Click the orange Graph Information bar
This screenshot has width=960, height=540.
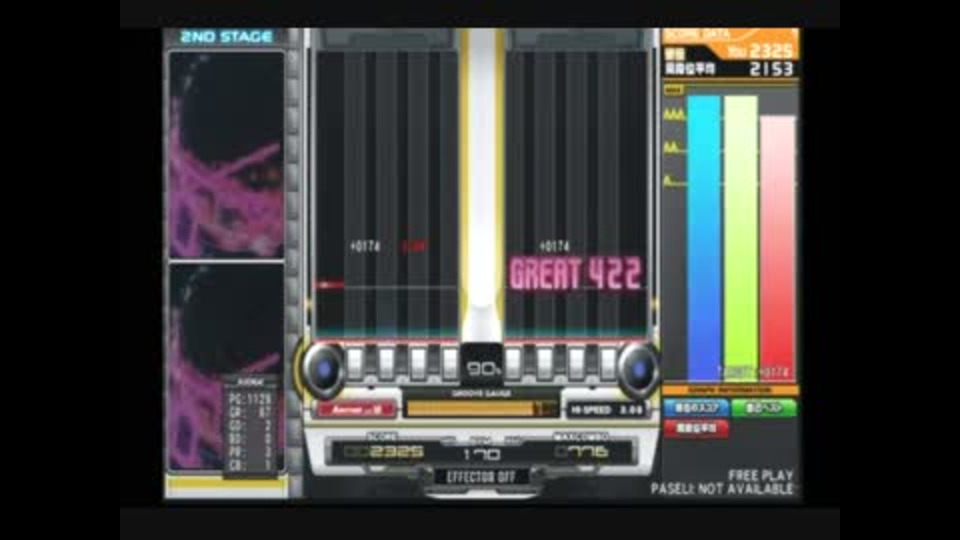point(730,390)
